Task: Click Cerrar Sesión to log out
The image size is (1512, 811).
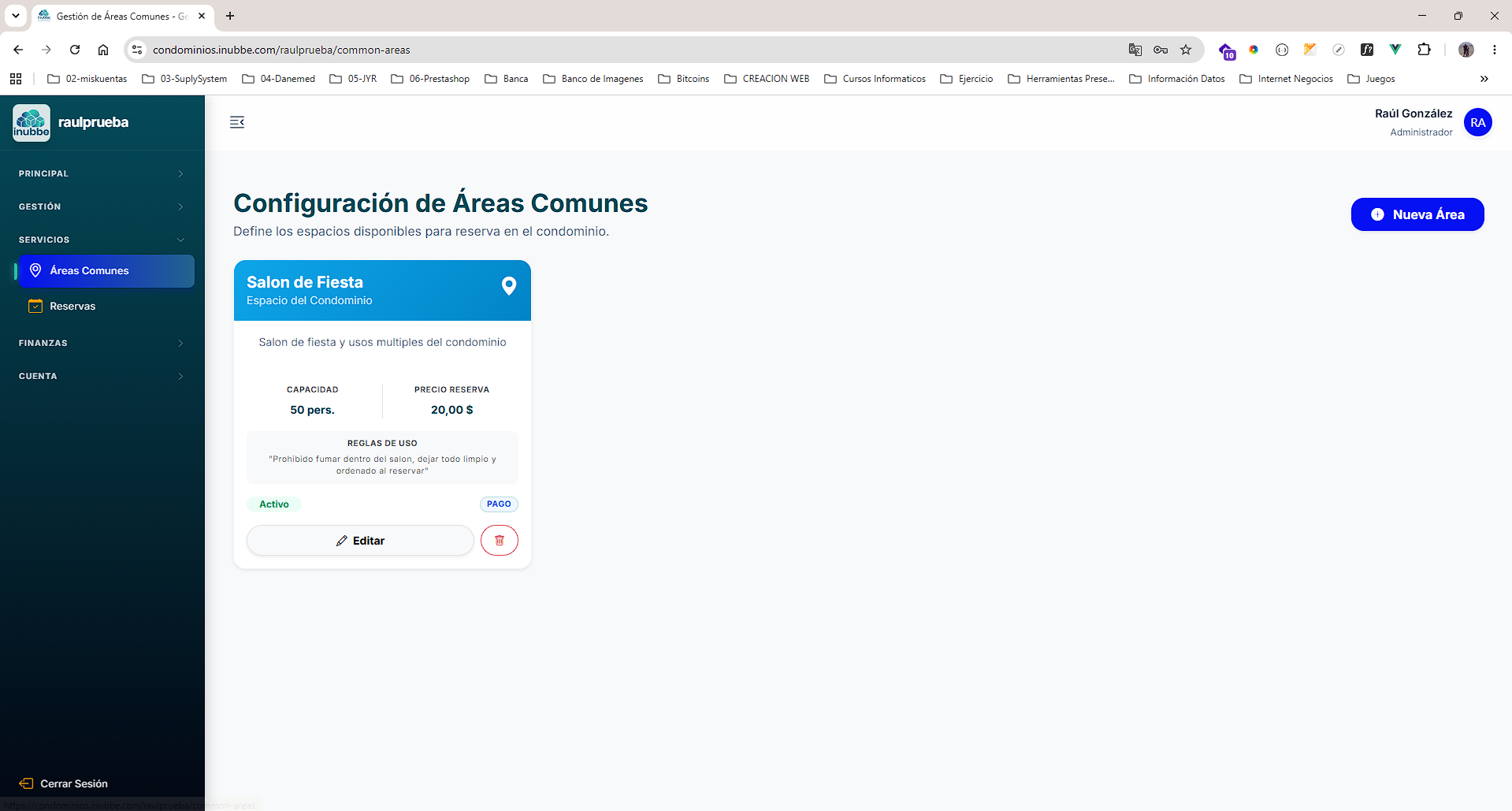Action: [x=64, y=783]
